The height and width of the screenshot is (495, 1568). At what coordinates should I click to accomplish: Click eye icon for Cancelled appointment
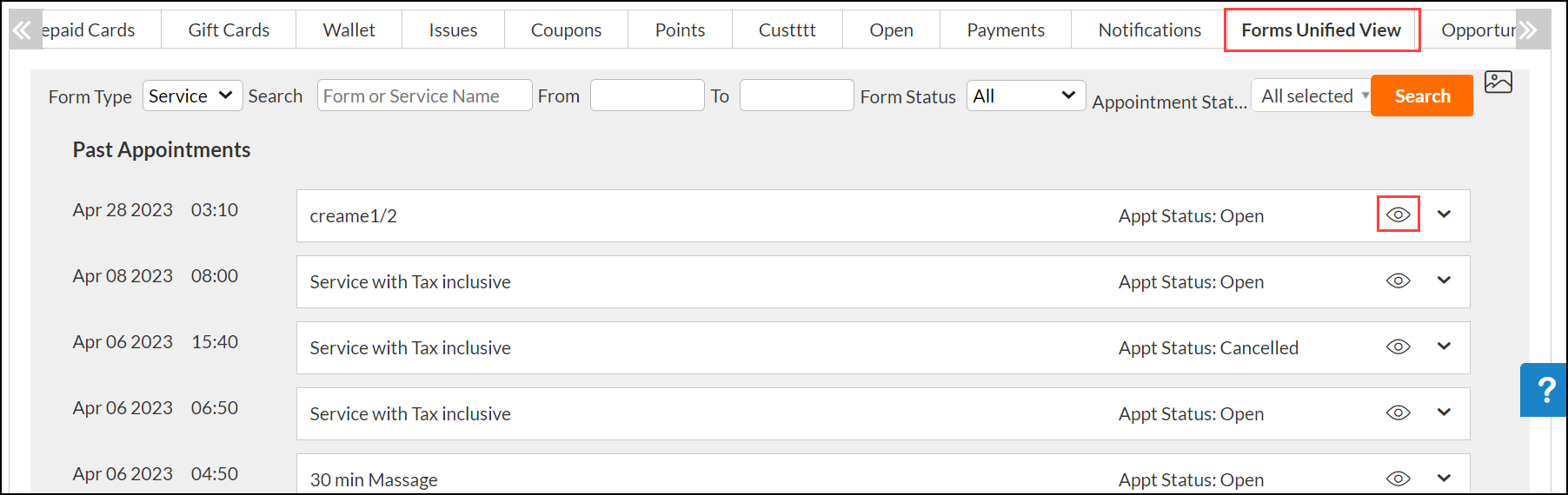[x=1398, y=346]
